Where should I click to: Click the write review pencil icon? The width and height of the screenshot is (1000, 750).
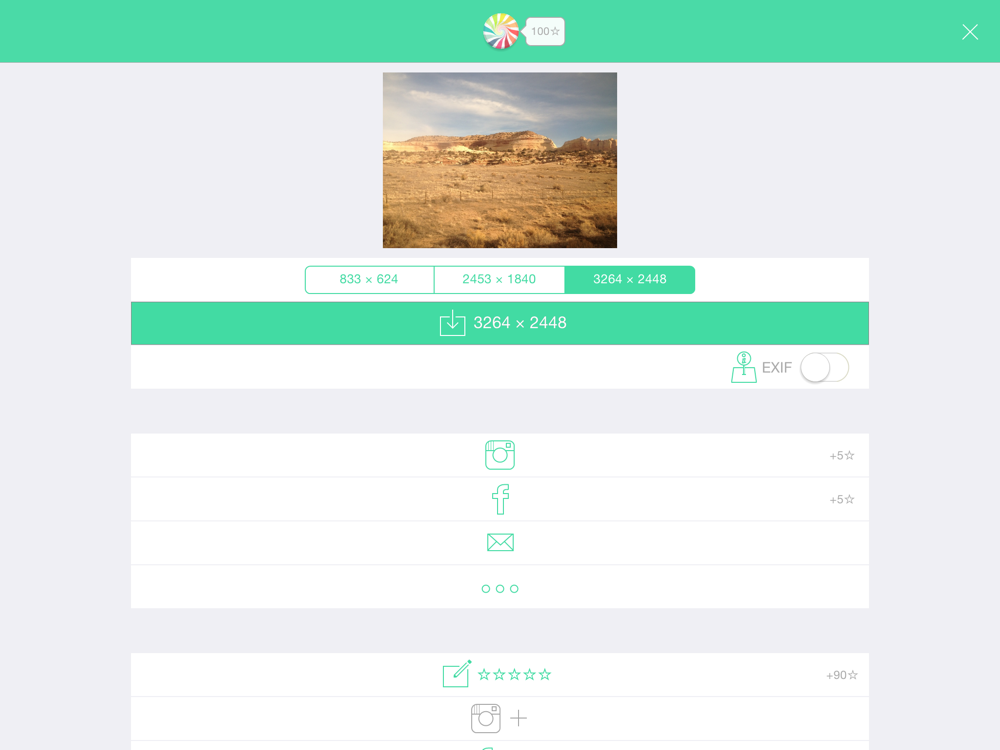pyautogui.click(x=457, y=673)
